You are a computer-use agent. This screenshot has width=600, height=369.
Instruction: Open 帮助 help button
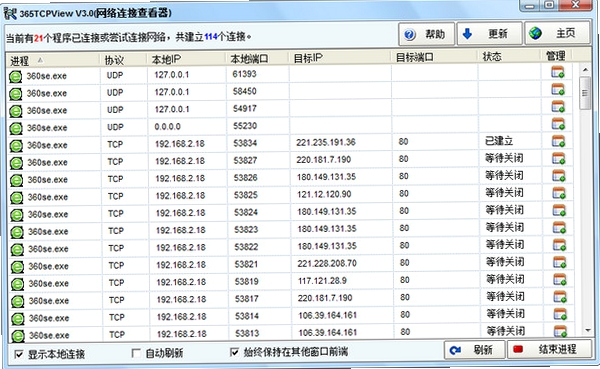[426, 34]
